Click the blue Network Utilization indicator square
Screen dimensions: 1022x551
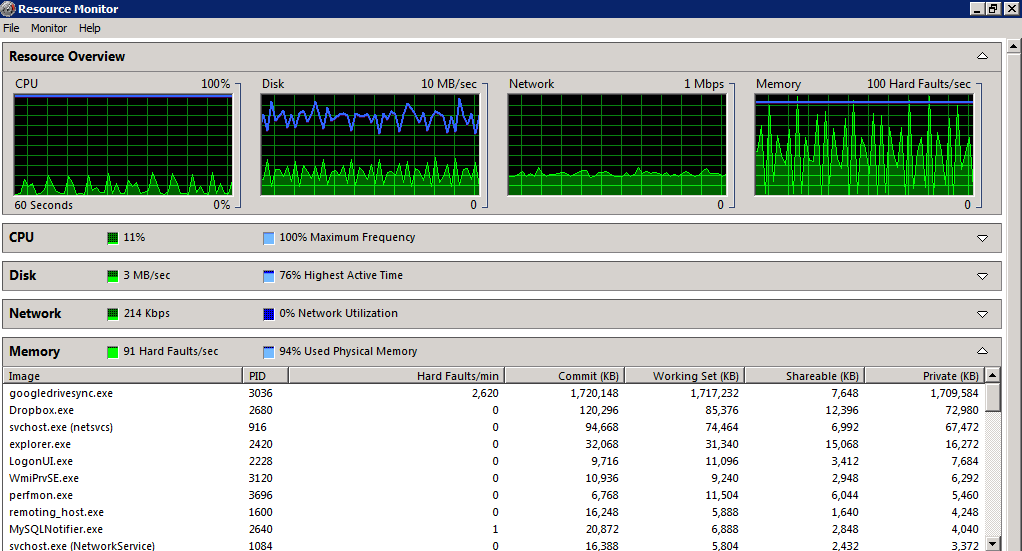268,314
